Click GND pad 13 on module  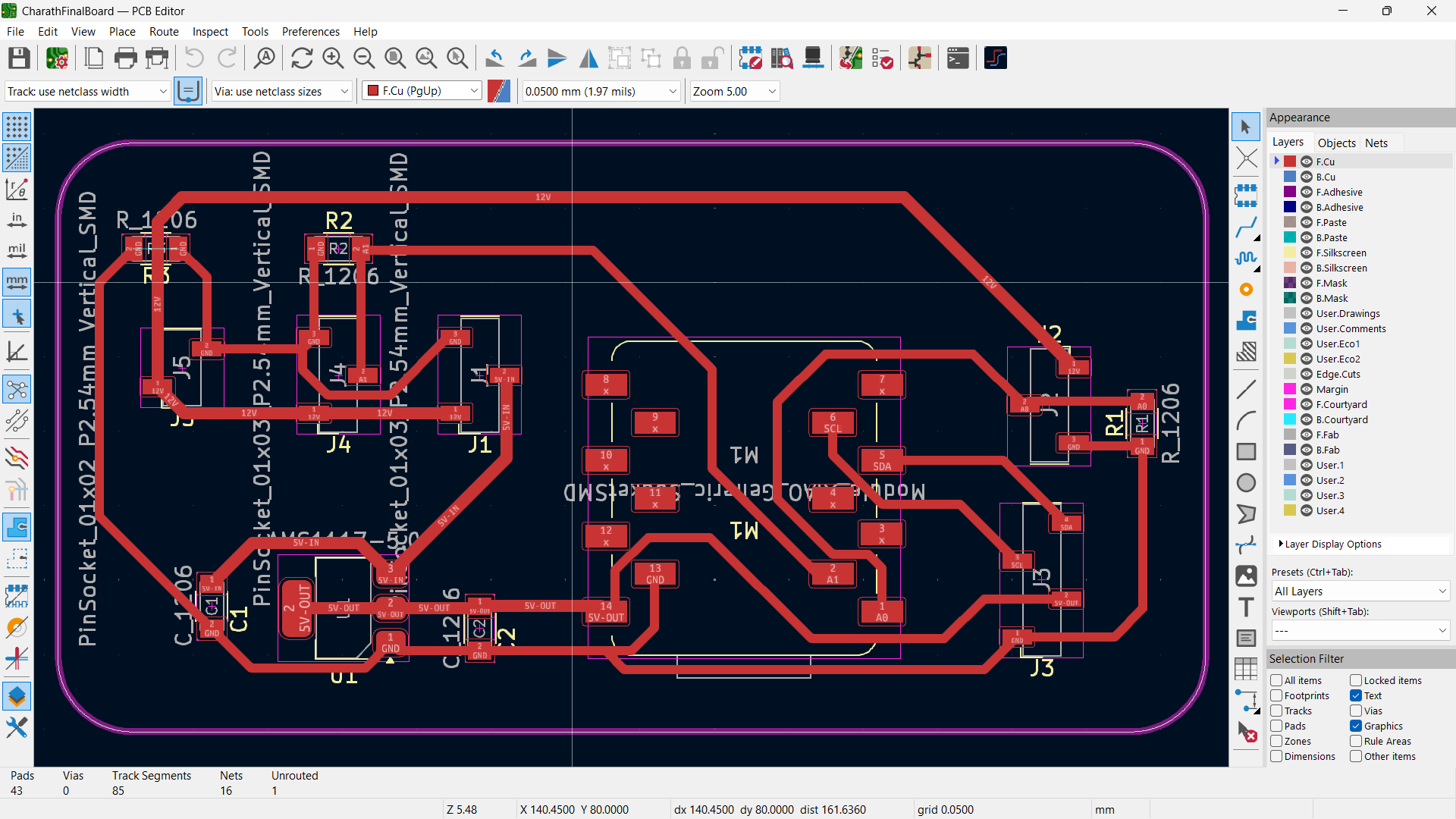(x=655, y=573)
